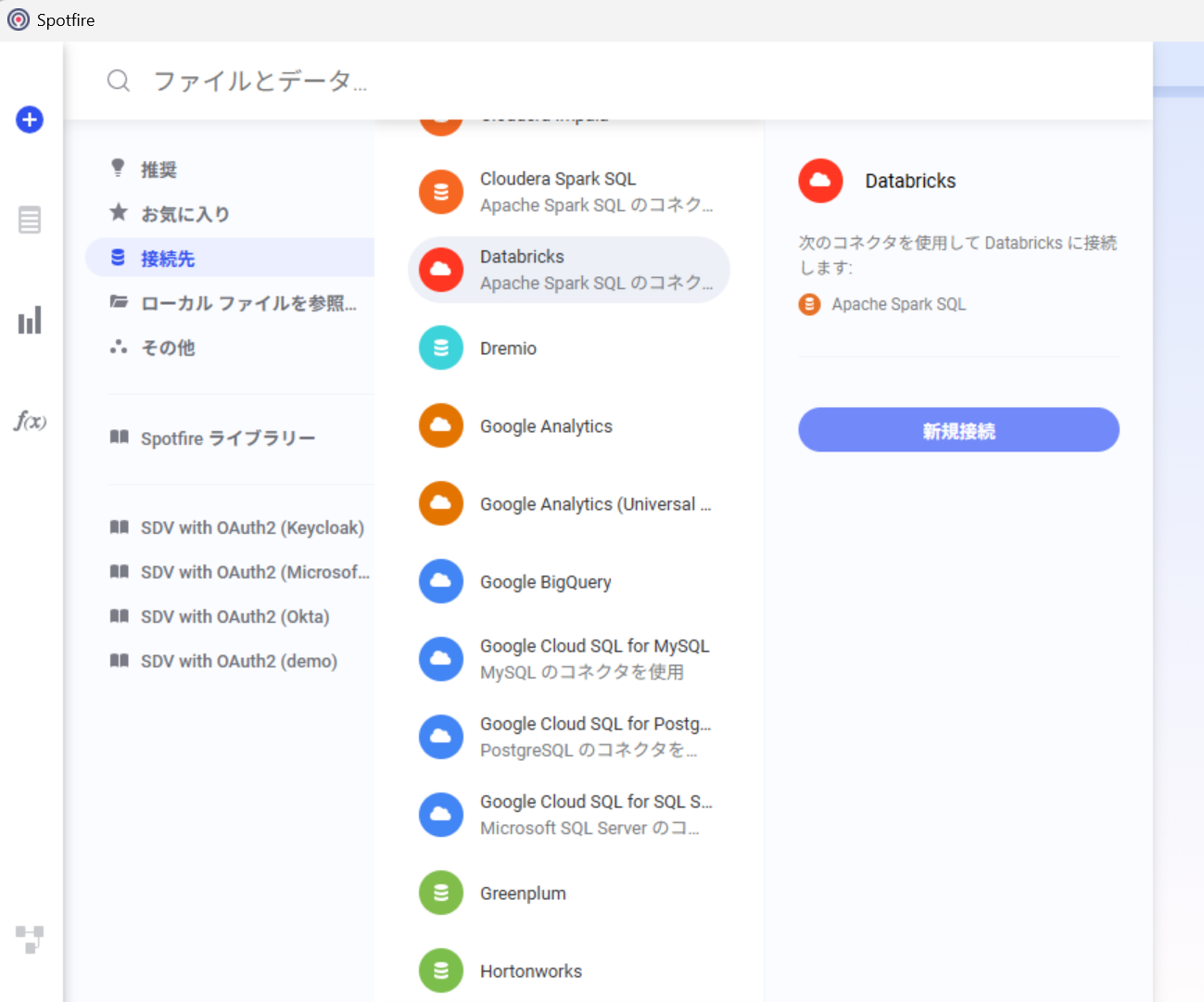Open the visualization types panel icon

pos(29,319)
